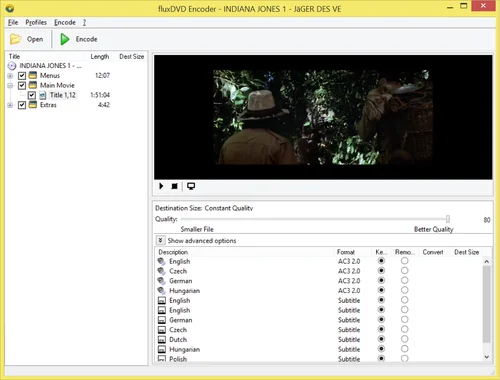The height and width of the screenshot is (380, 500).
Task: Click the Open folder icon in toolbar
Action: click(15, 39)
